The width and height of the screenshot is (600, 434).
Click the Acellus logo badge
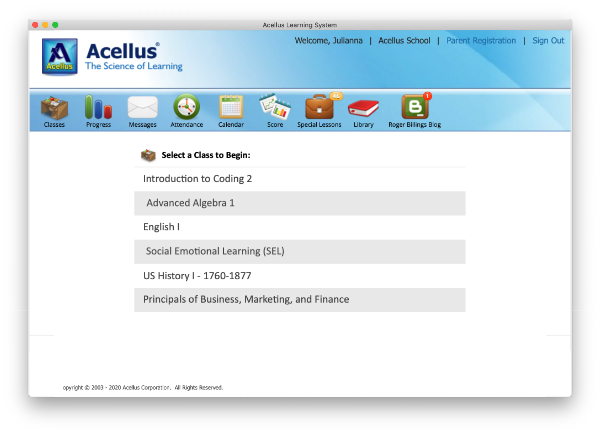point(60,56)
